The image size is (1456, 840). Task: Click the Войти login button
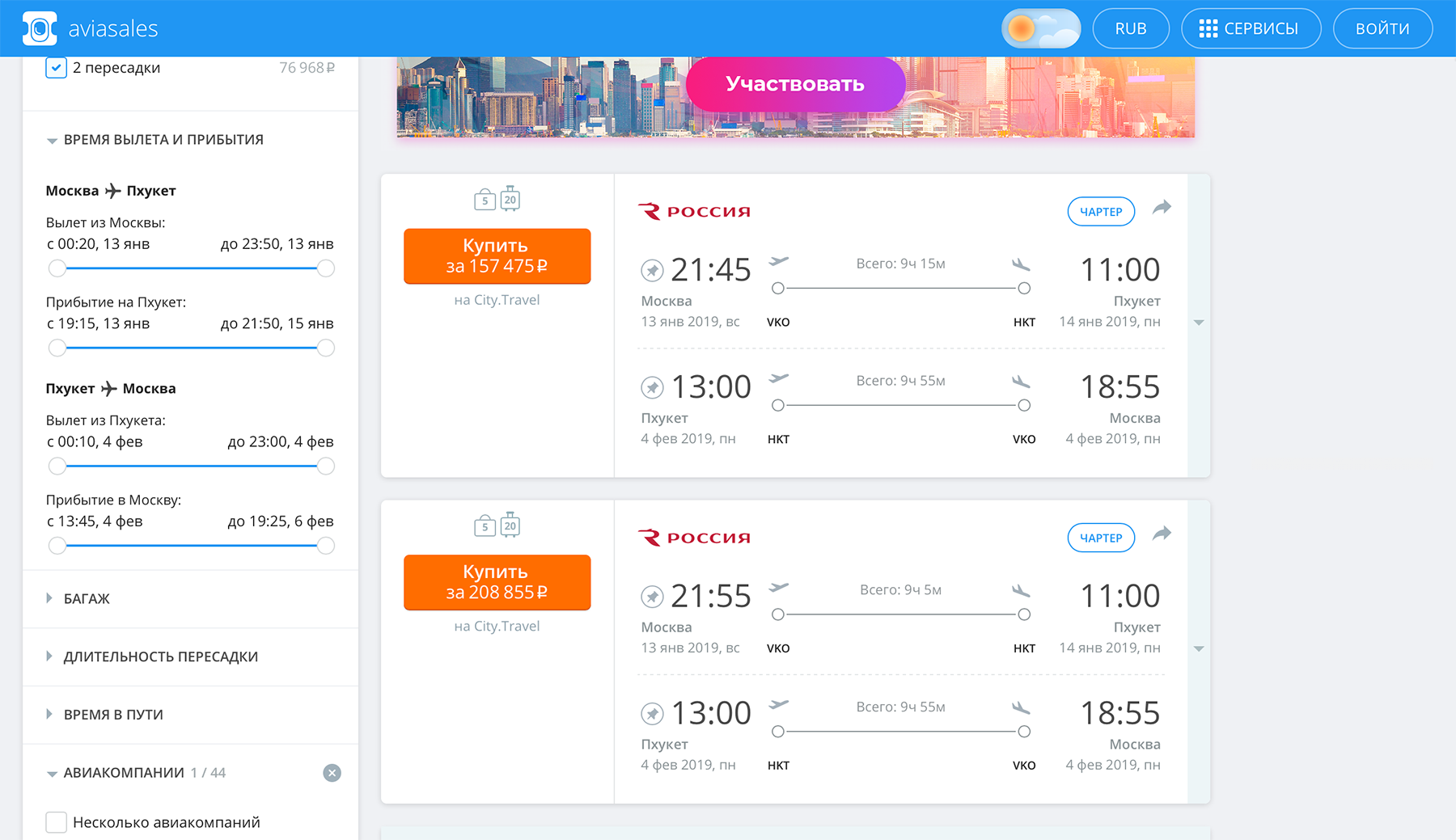point(1382,29)
